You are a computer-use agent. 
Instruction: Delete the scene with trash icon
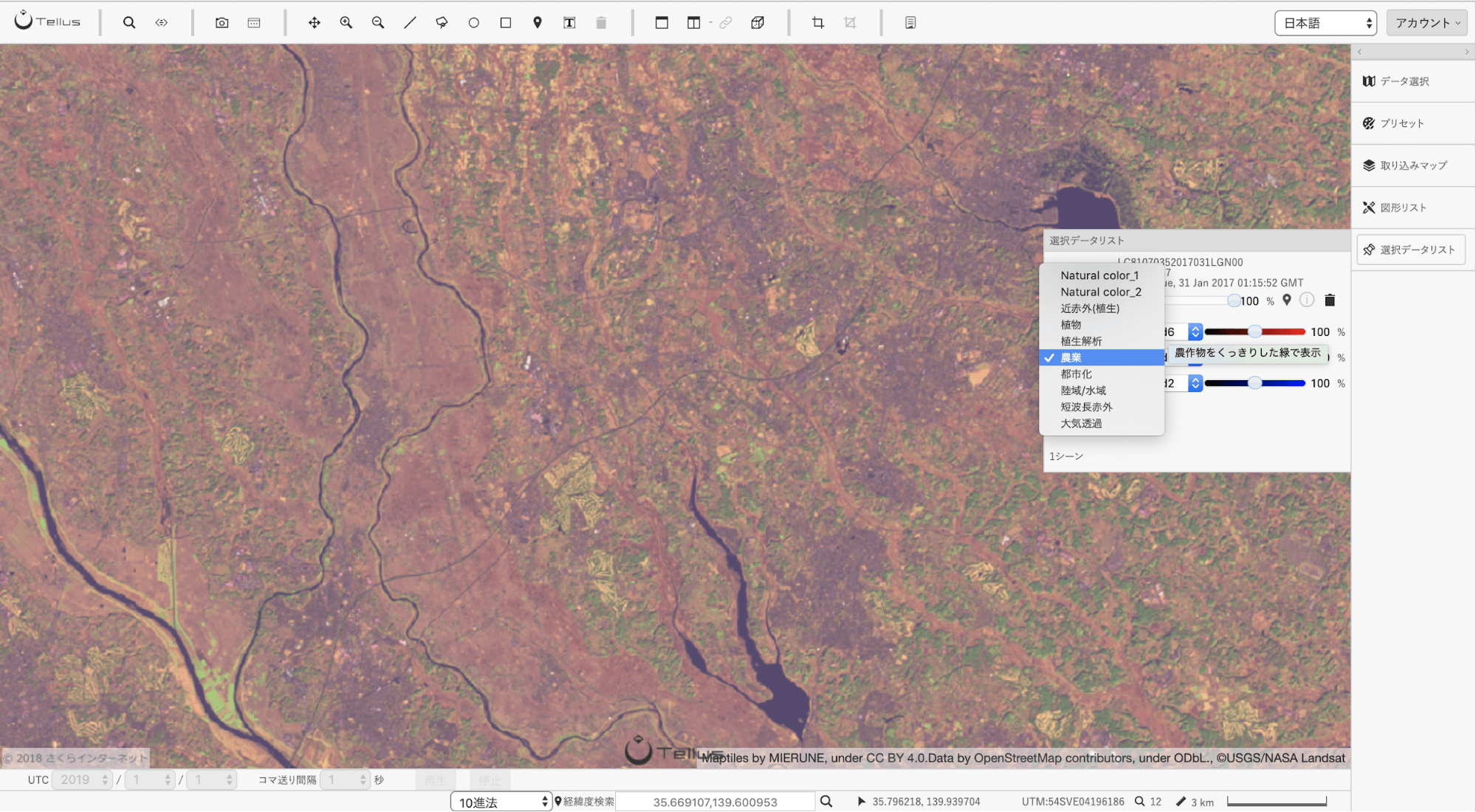click(x=1330, y=300)
